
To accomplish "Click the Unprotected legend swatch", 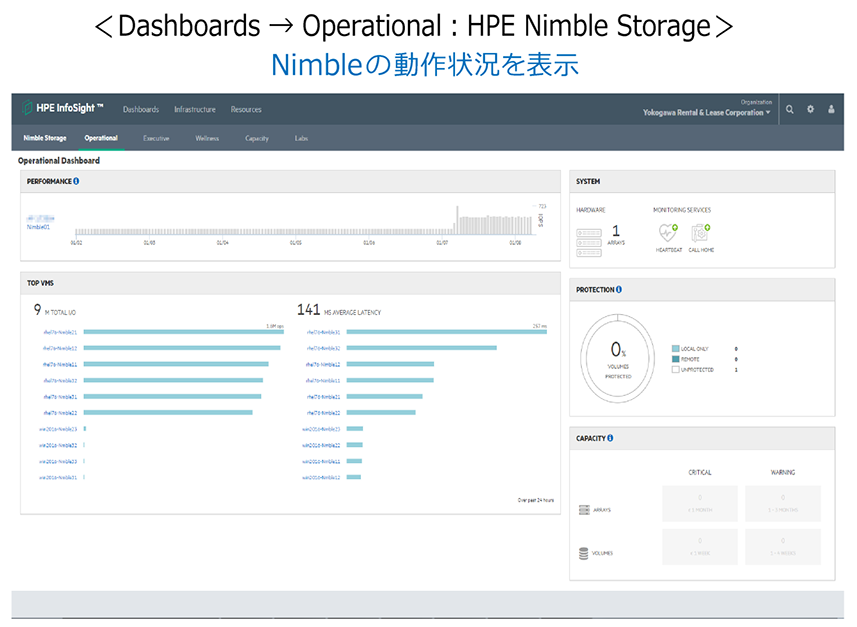I will 676,370.
